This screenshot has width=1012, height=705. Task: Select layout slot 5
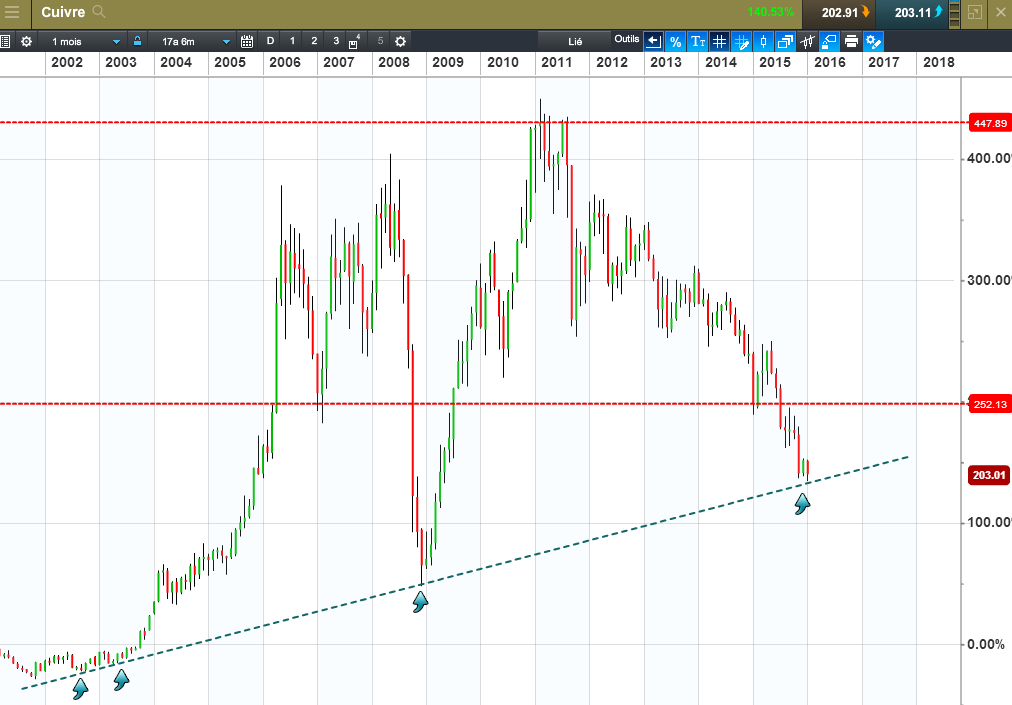[380, 41]
